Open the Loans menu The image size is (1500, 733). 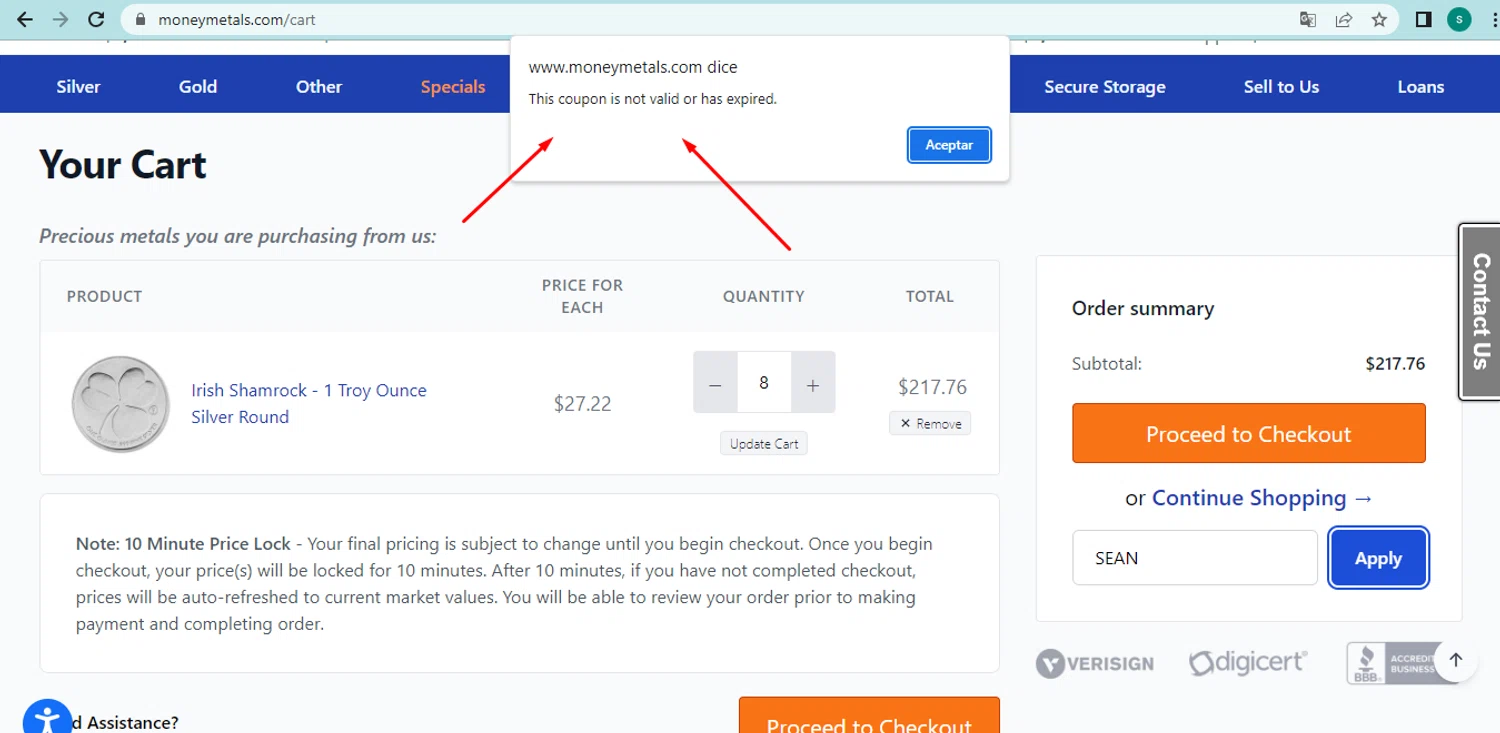point(1421,87)
